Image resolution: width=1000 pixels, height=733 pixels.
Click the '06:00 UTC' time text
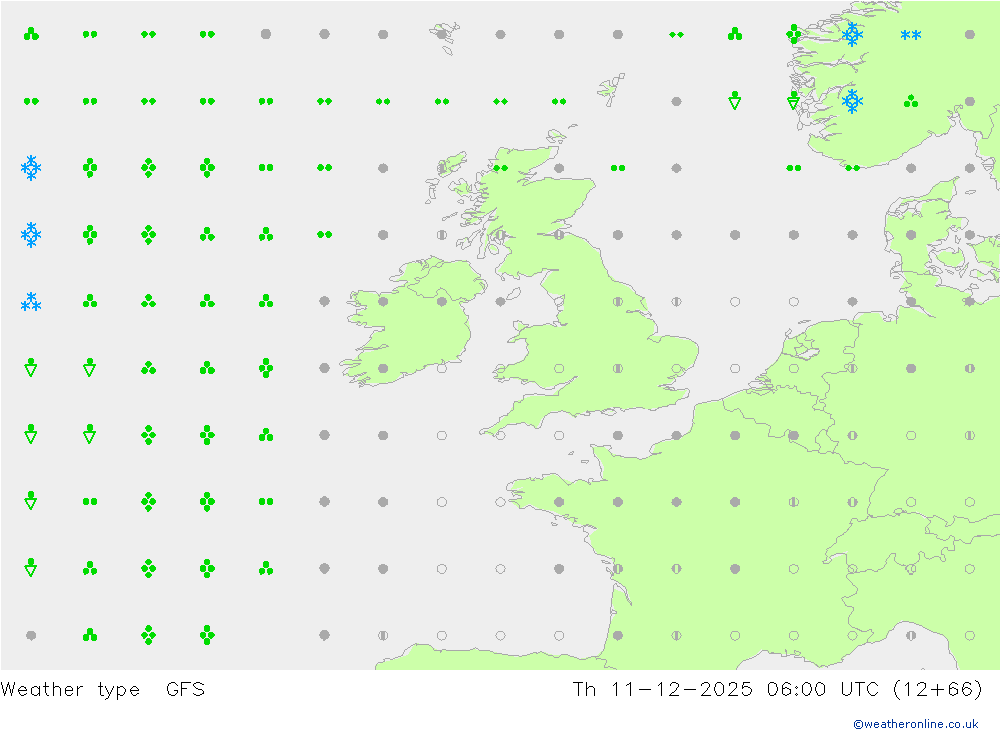click(823, 690)
